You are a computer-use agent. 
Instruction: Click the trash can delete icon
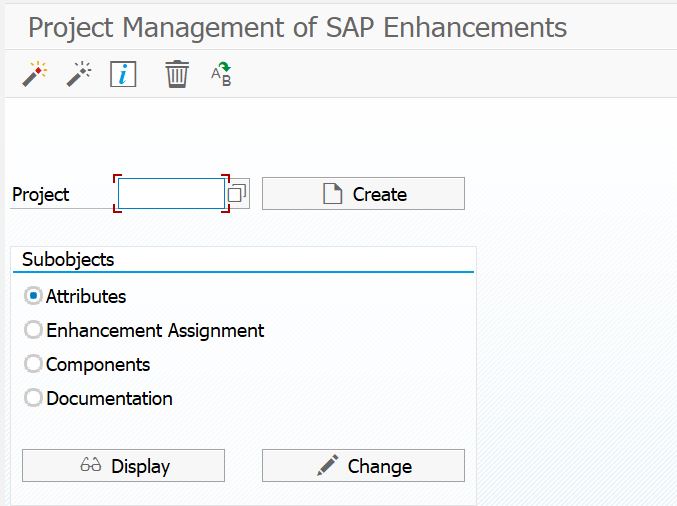pyautogui.click(x=177, y=74)
